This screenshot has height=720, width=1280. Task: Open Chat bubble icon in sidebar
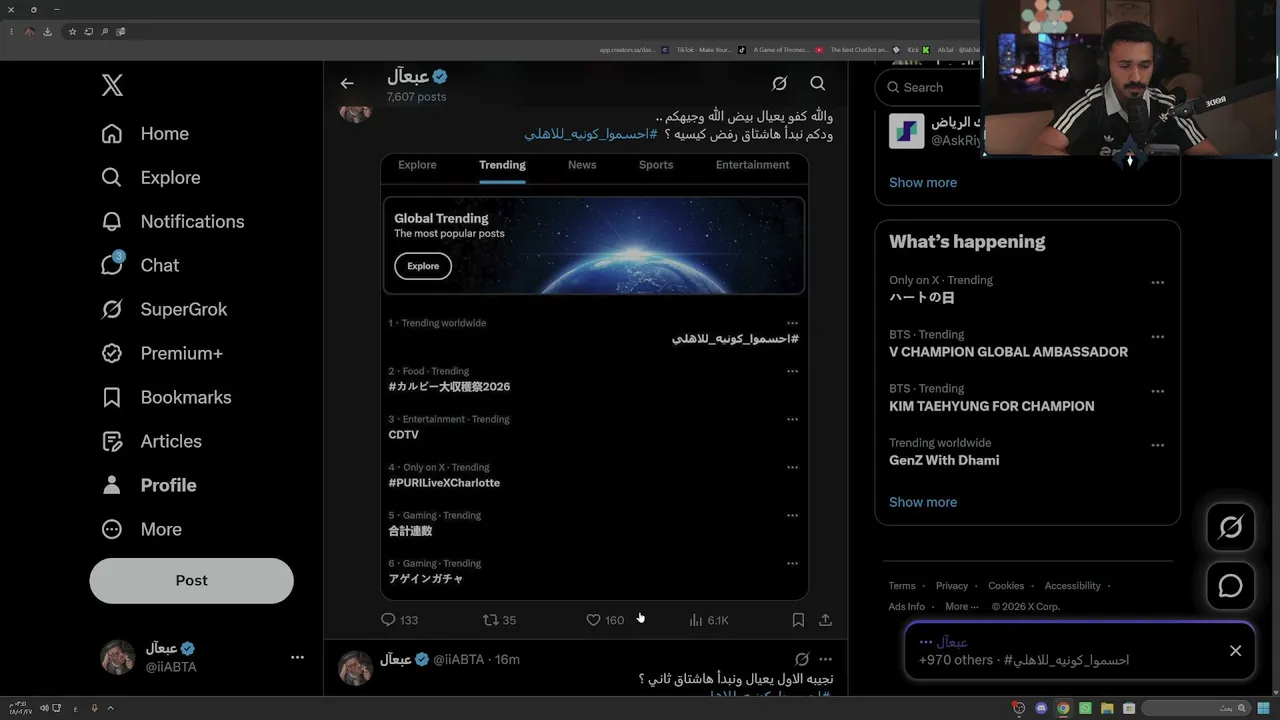pyautogui.click(x=112, y=265)
